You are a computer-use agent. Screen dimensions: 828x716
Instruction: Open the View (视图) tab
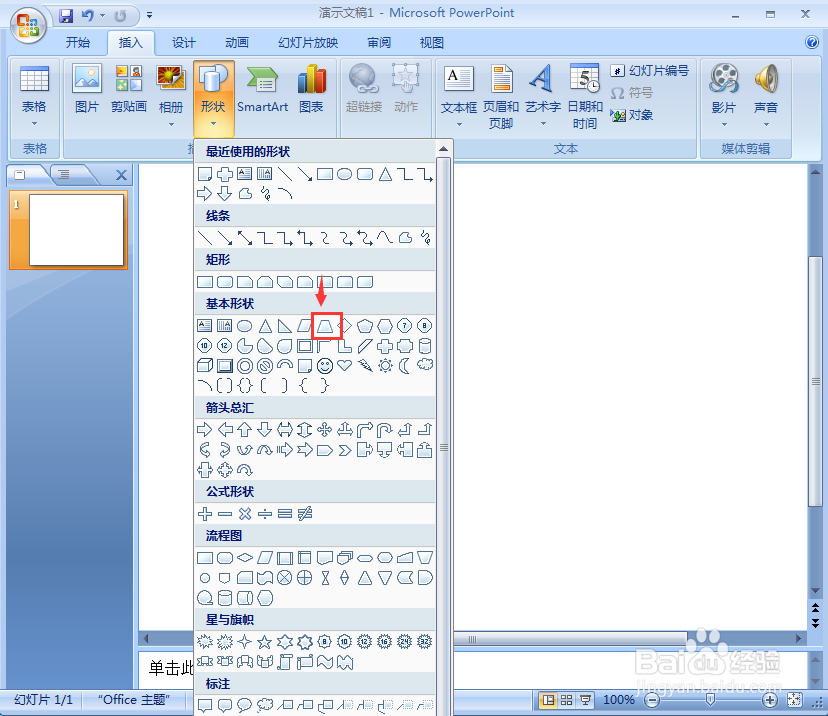tap(431, 43)
